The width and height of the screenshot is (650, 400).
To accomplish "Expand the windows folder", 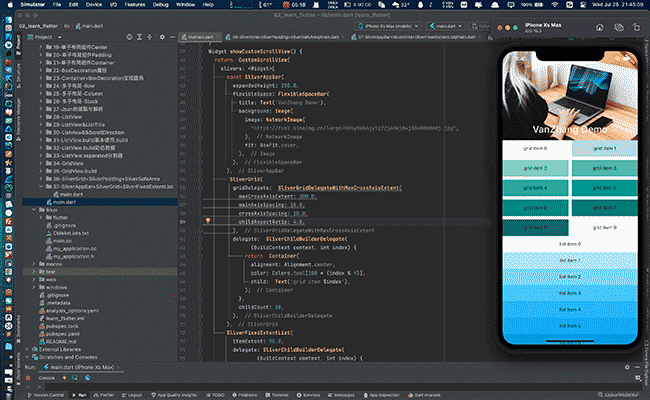I will 34,287.
